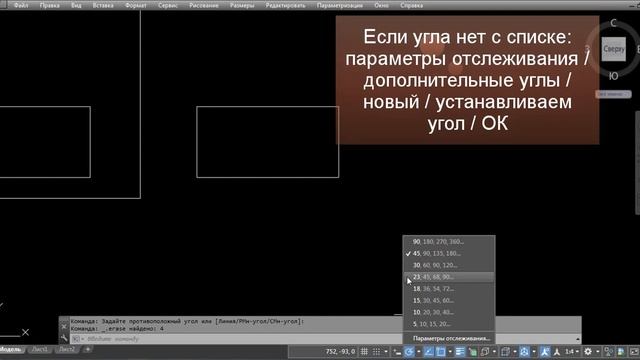Viewport: 640px width, 360px height.
Task: Open object snap dropdown arrow
Action: [450, 351]
